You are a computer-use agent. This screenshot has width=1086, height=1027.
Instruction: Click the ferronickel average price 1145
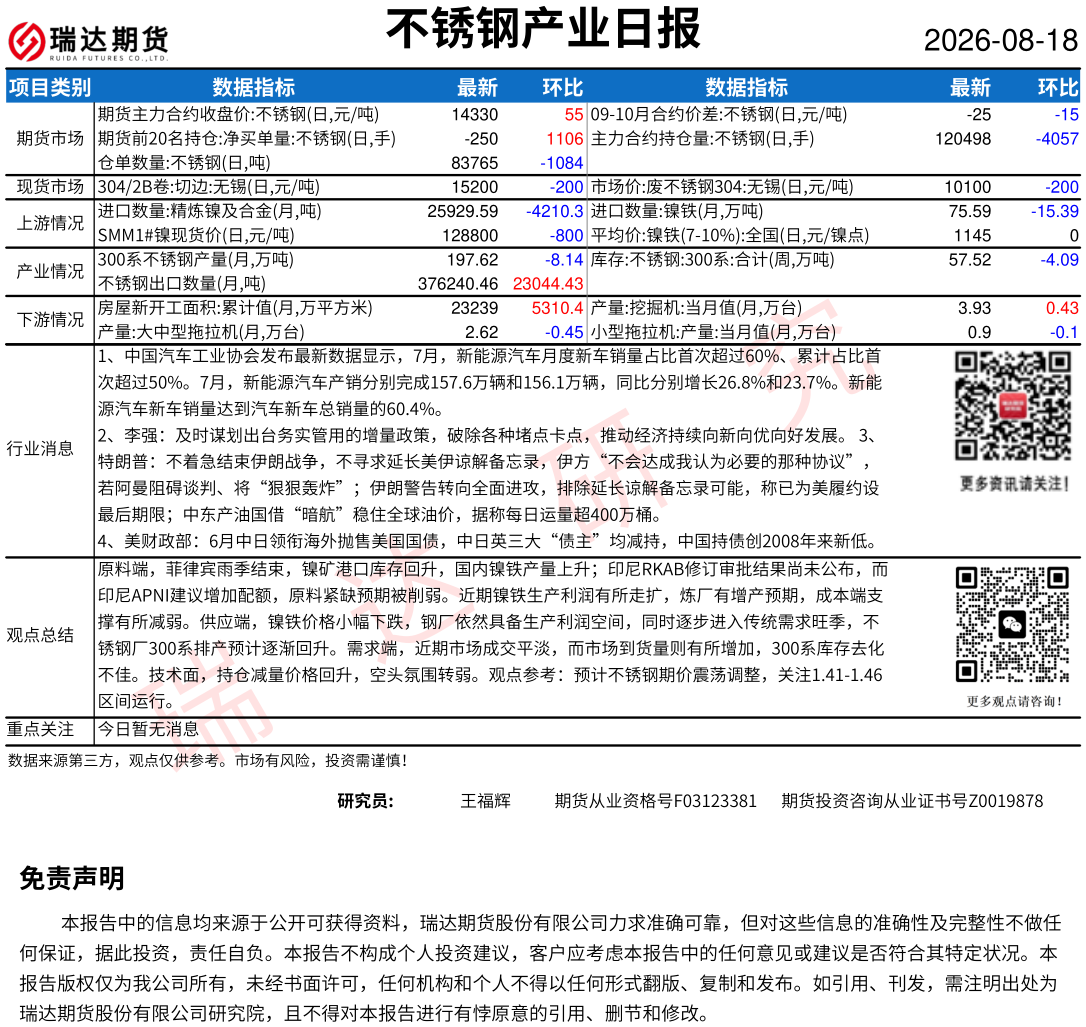tap(972, 235)
